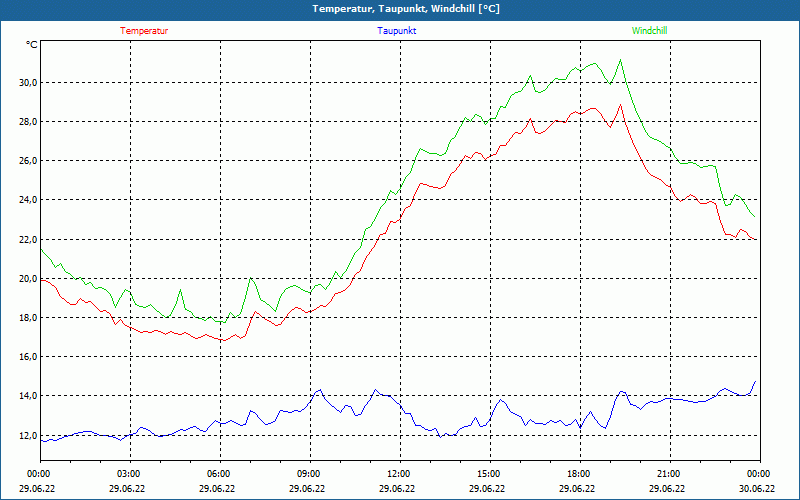Click the 26,0 y-axis value
This screenshot has width=800, height=500.
[x=28, y=161]
